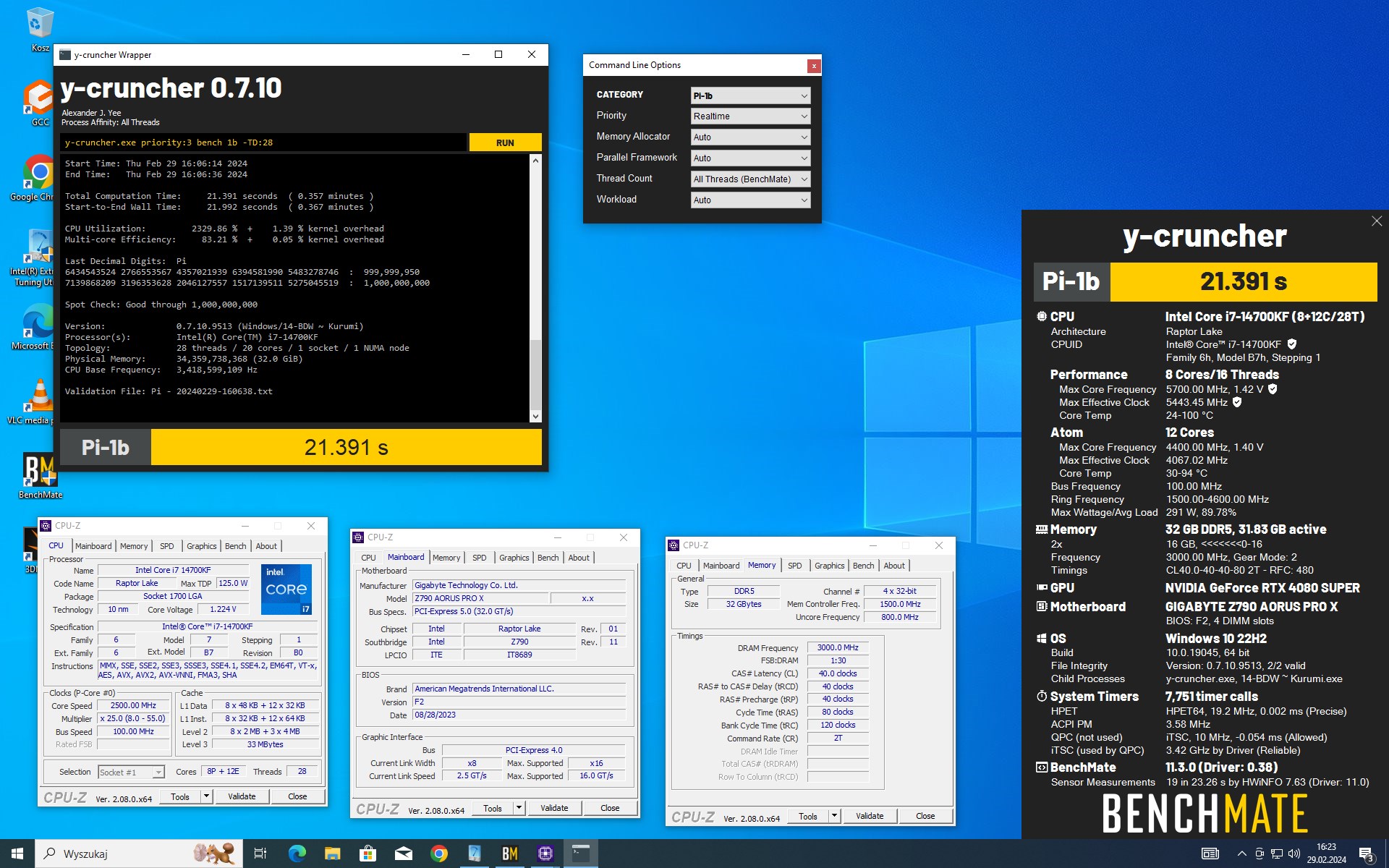Switch to Memory tab in CPU-Z CPU window

click(134, 546)
